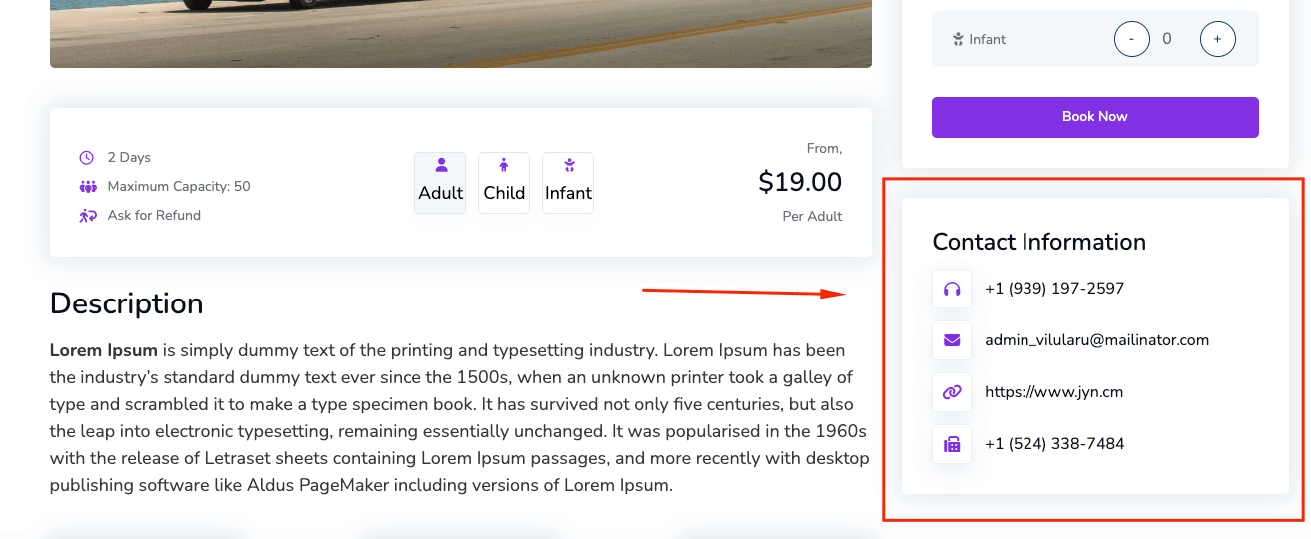This screenshot has height=539, width=1311.
Task: Click the chain link website icon
Action: click(x=952, y=392)
